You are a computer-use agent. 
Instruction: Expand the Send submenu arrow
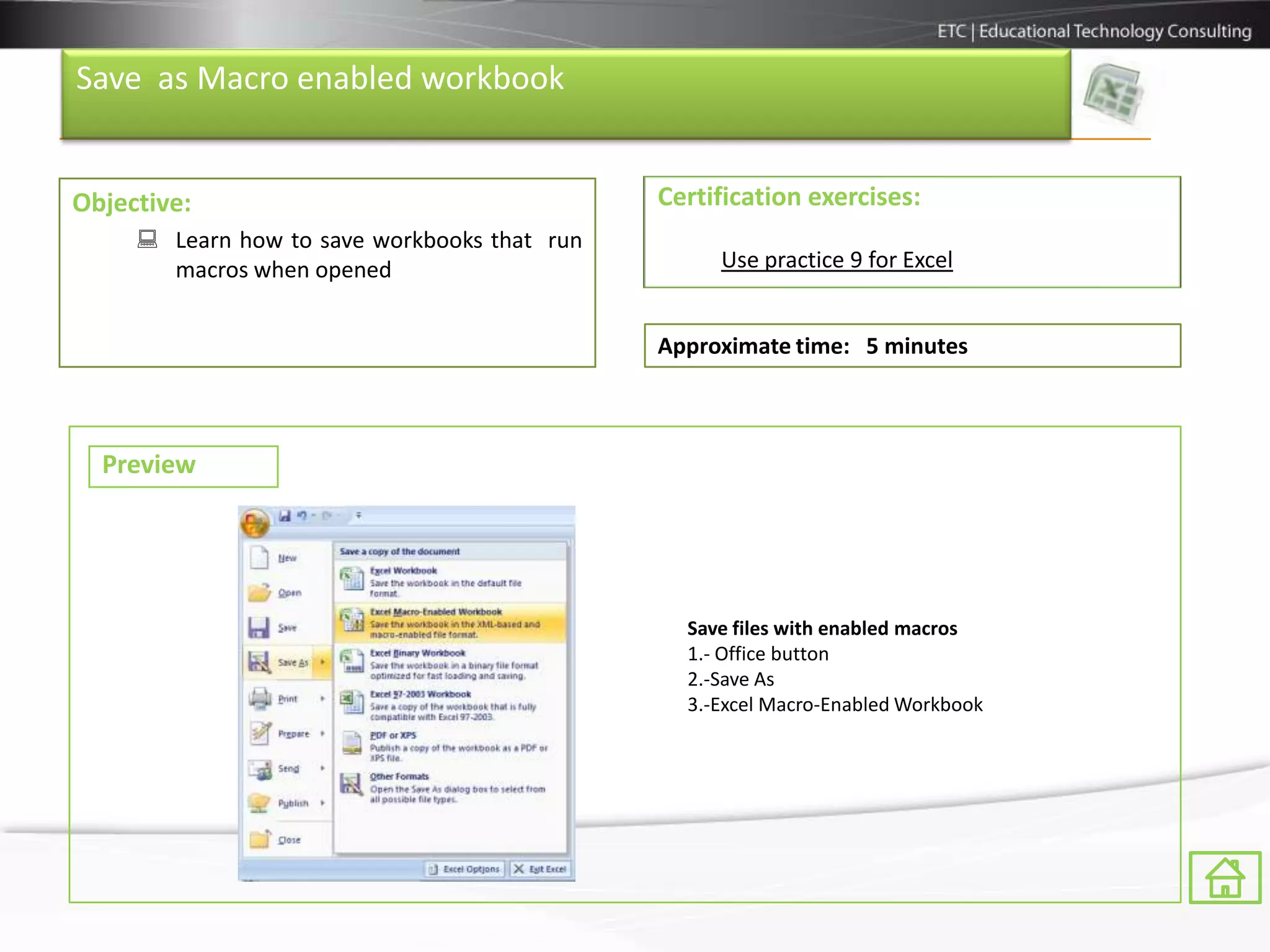tap(322, 768)
